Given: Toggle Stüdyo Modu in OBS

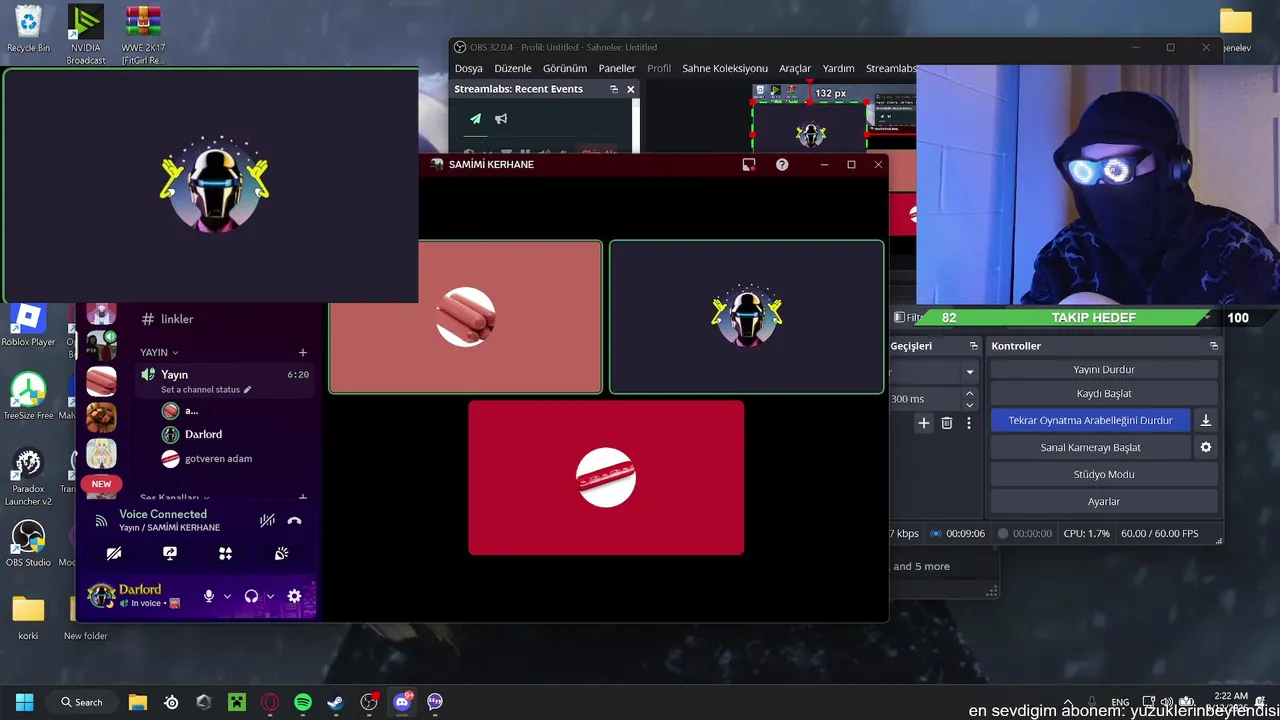Looking at the screenshot, I should pyautogui.click(x=1104, y=474).
